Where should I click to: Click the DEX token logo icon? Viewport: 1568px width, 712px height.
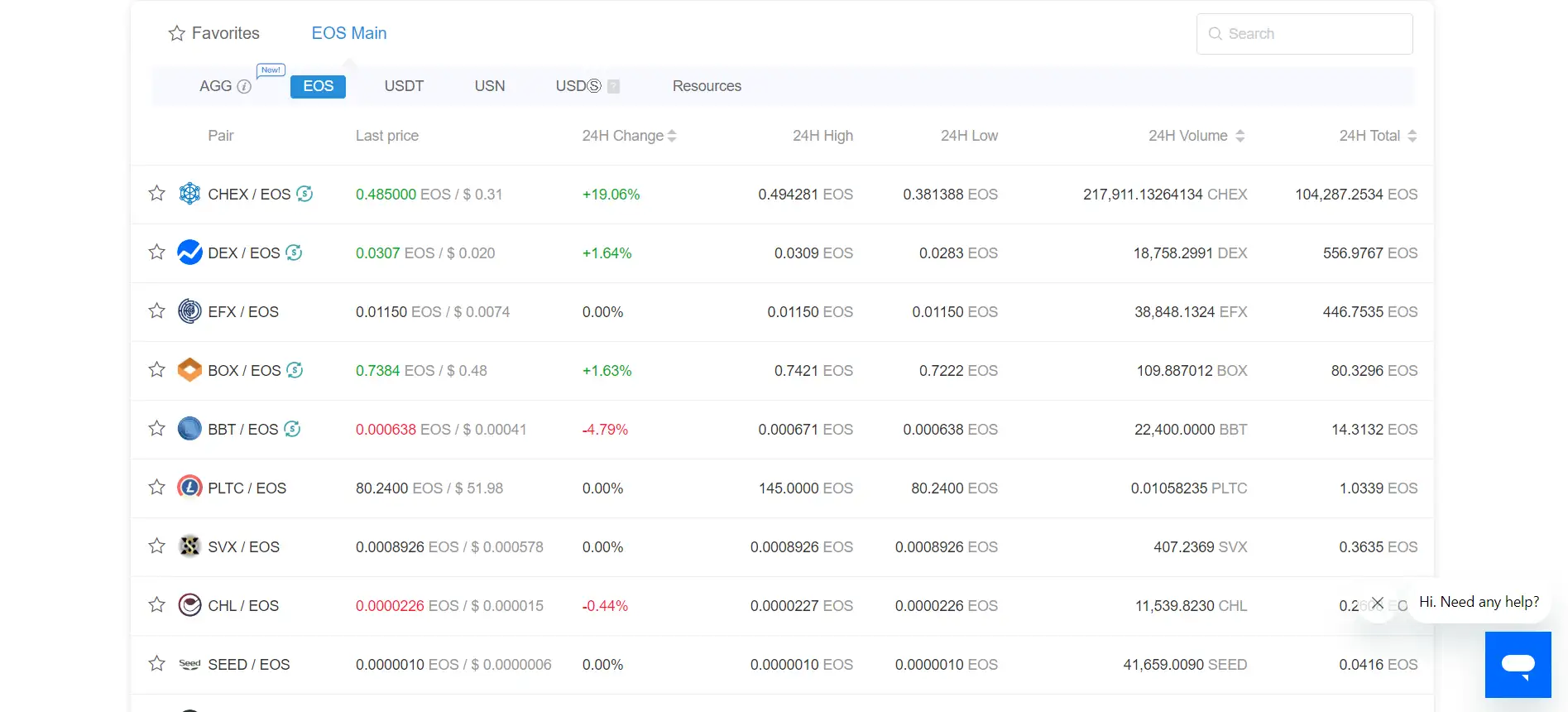click(189, 253)
